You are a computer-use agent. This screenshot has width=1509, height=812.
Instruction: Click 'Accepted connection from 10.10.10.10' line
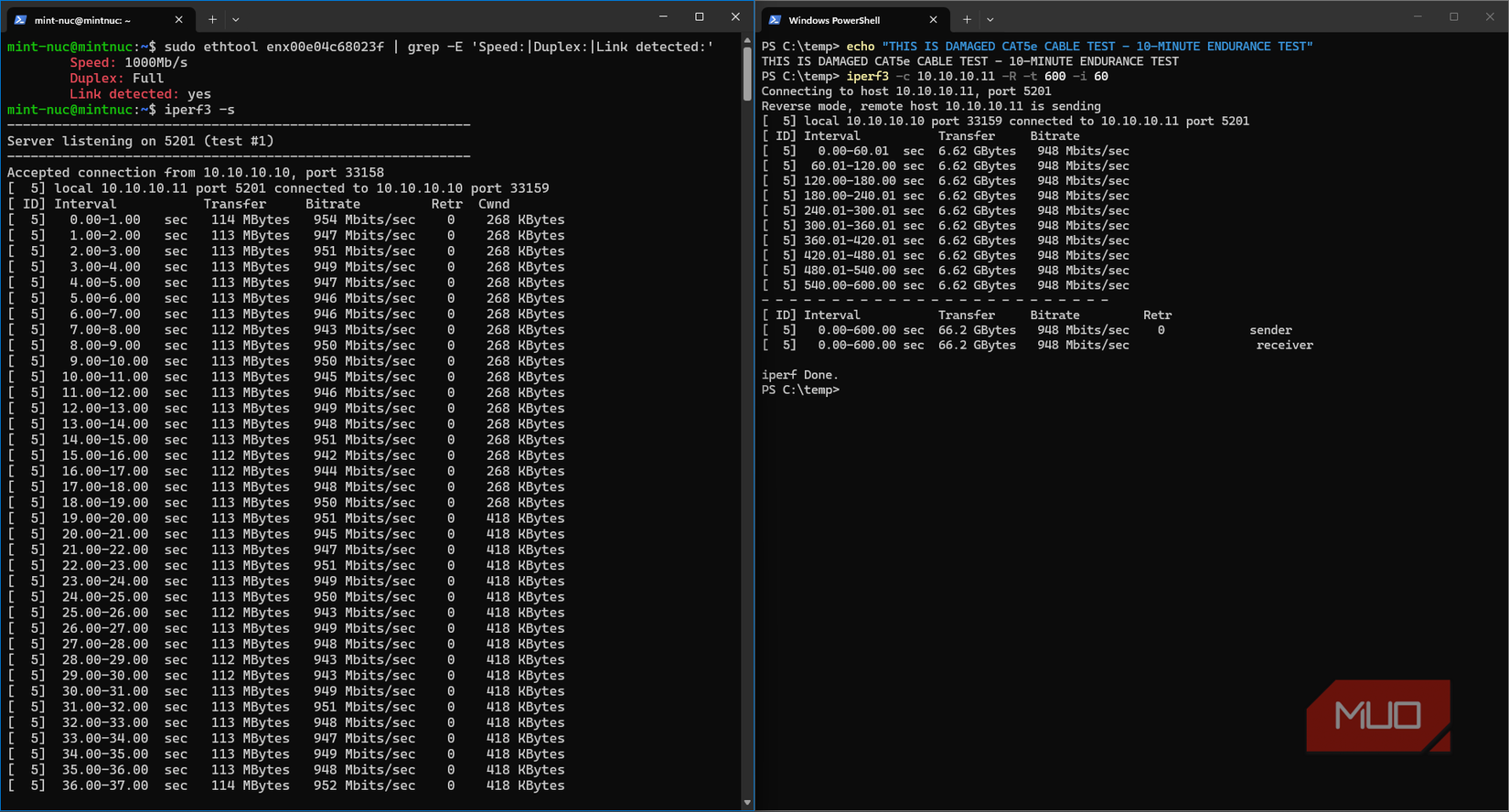[196, 172]
